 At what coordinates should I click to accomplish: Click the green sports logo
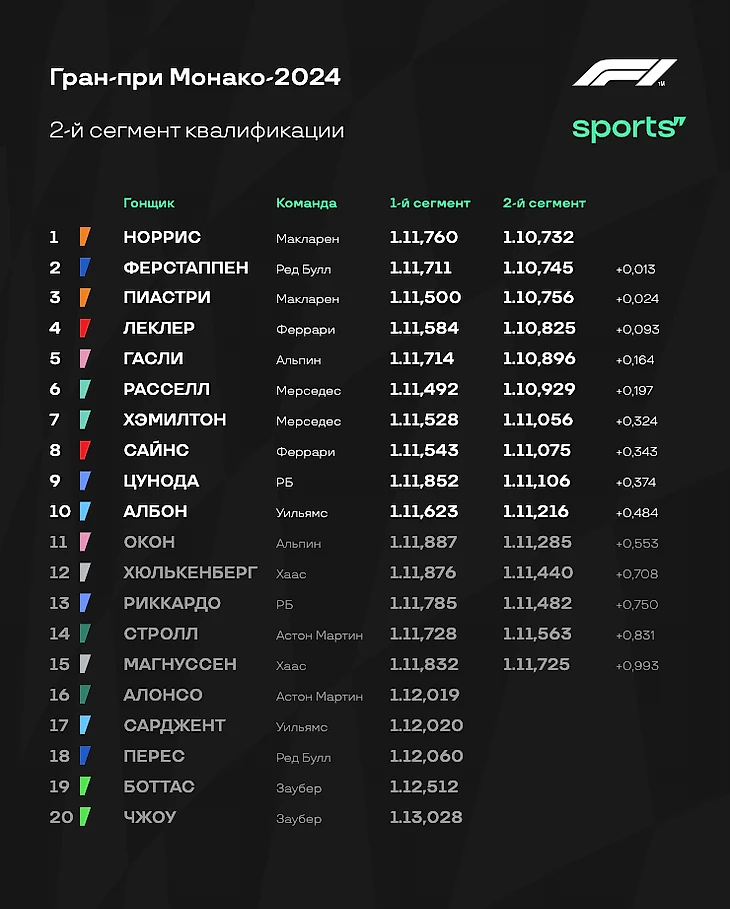628,128
